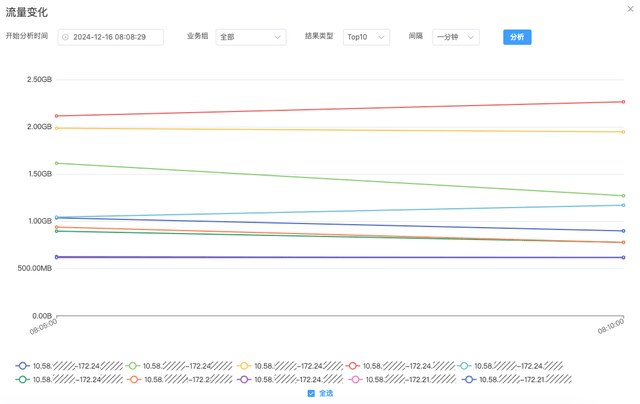The height and width of the screenshot is (404, 640).
Task: Click yellow line data point at 08:10:00
Action: point(623,132)
